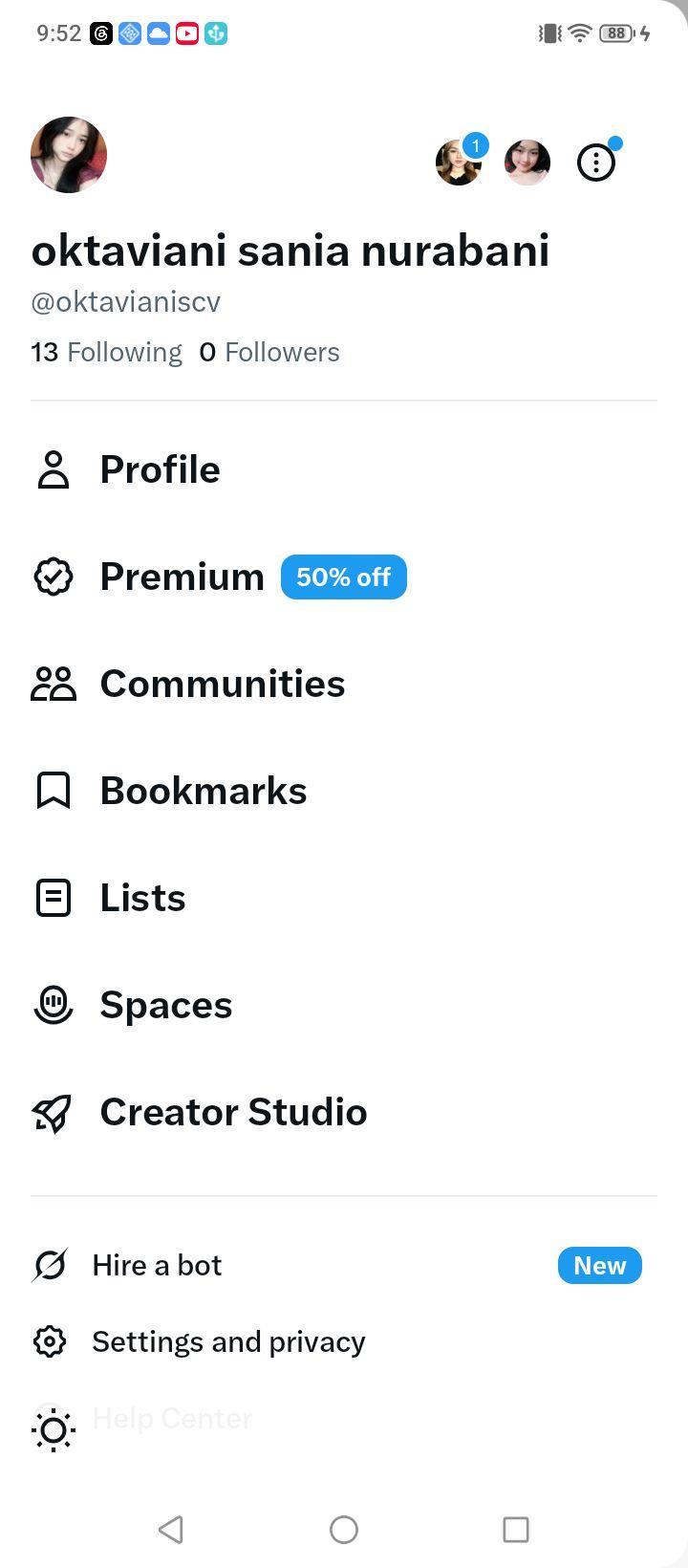This screenshot has width=688, height=1568.
Task: Open the accounts three-dot menu
Action: pyautogui.click(x=596, y=163)
